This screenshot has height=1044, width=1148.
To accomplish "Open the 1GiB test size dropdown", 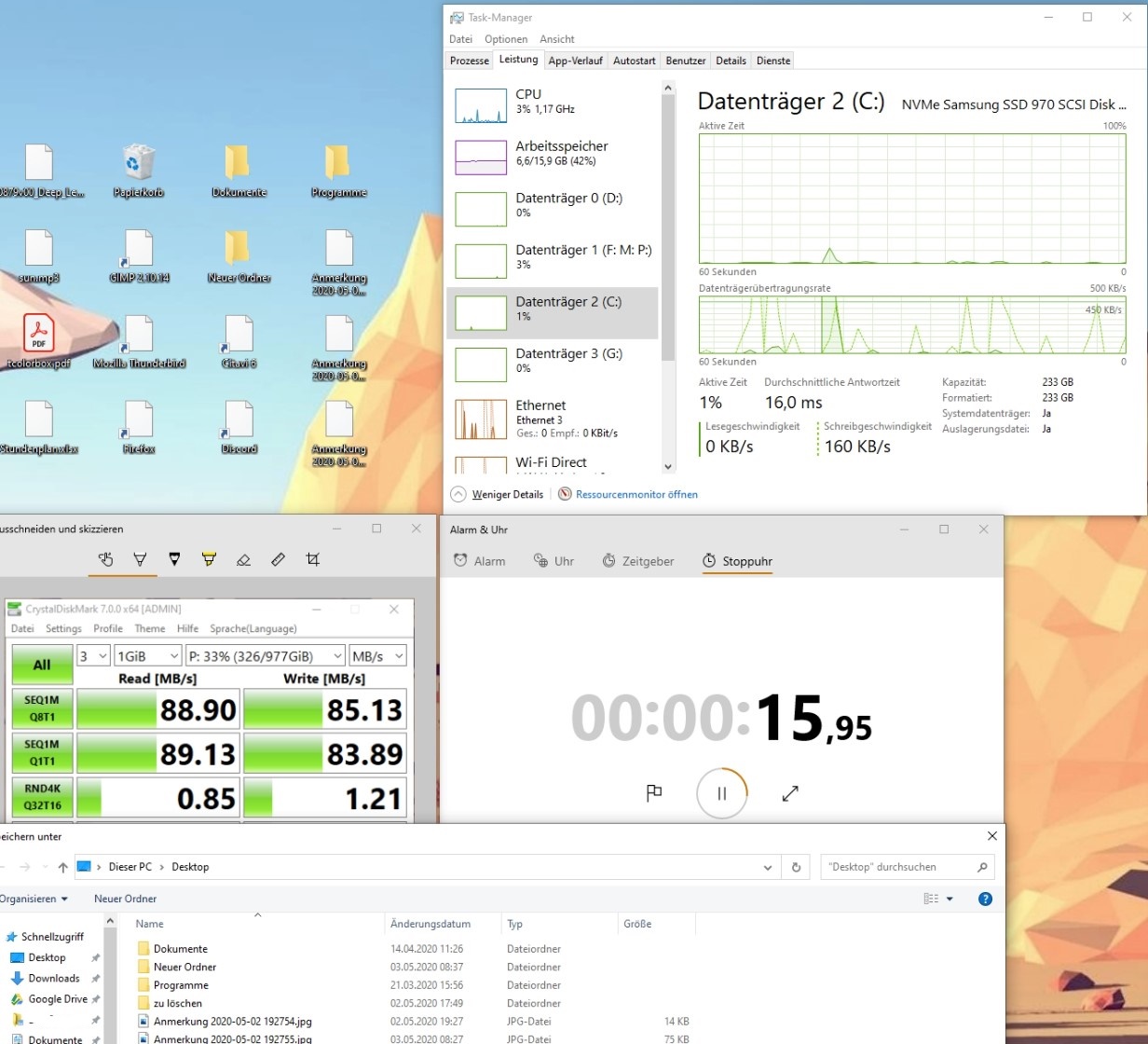I will coord(147,655).
